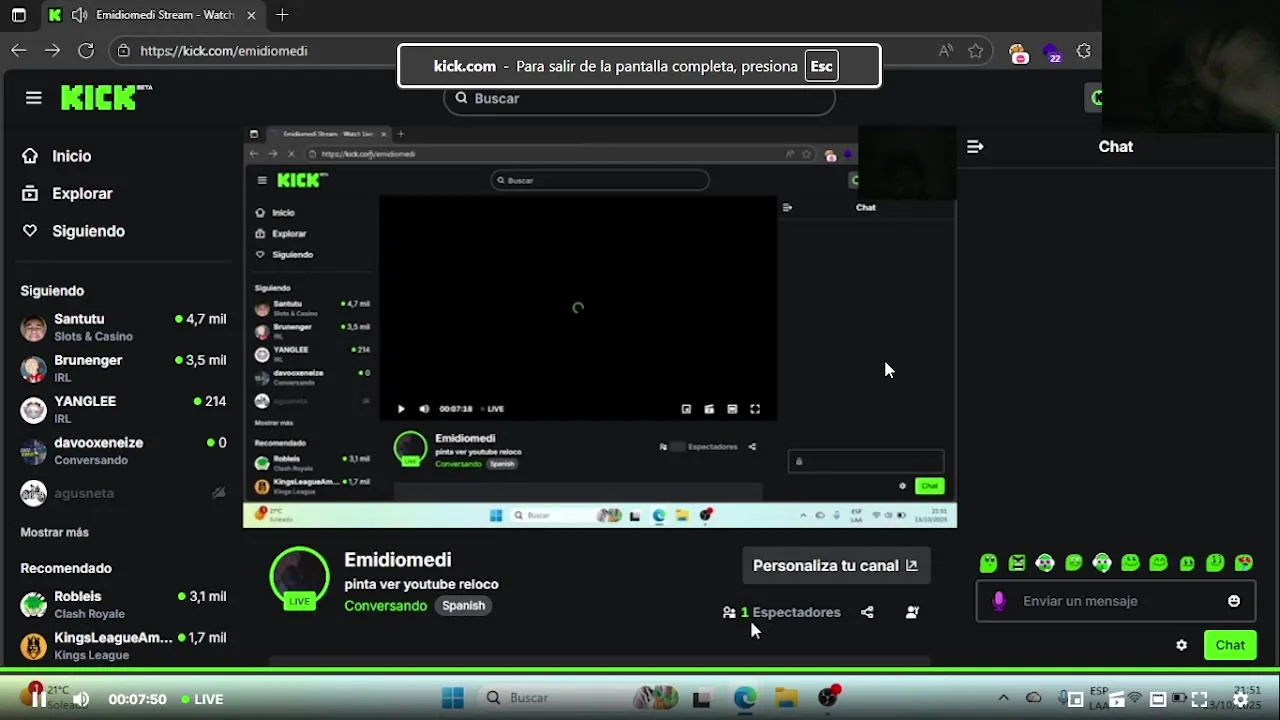Open the browser extensions puzzle icon
The height and width of the screenshot is (720, 1280).
[x=1084, y=51]
